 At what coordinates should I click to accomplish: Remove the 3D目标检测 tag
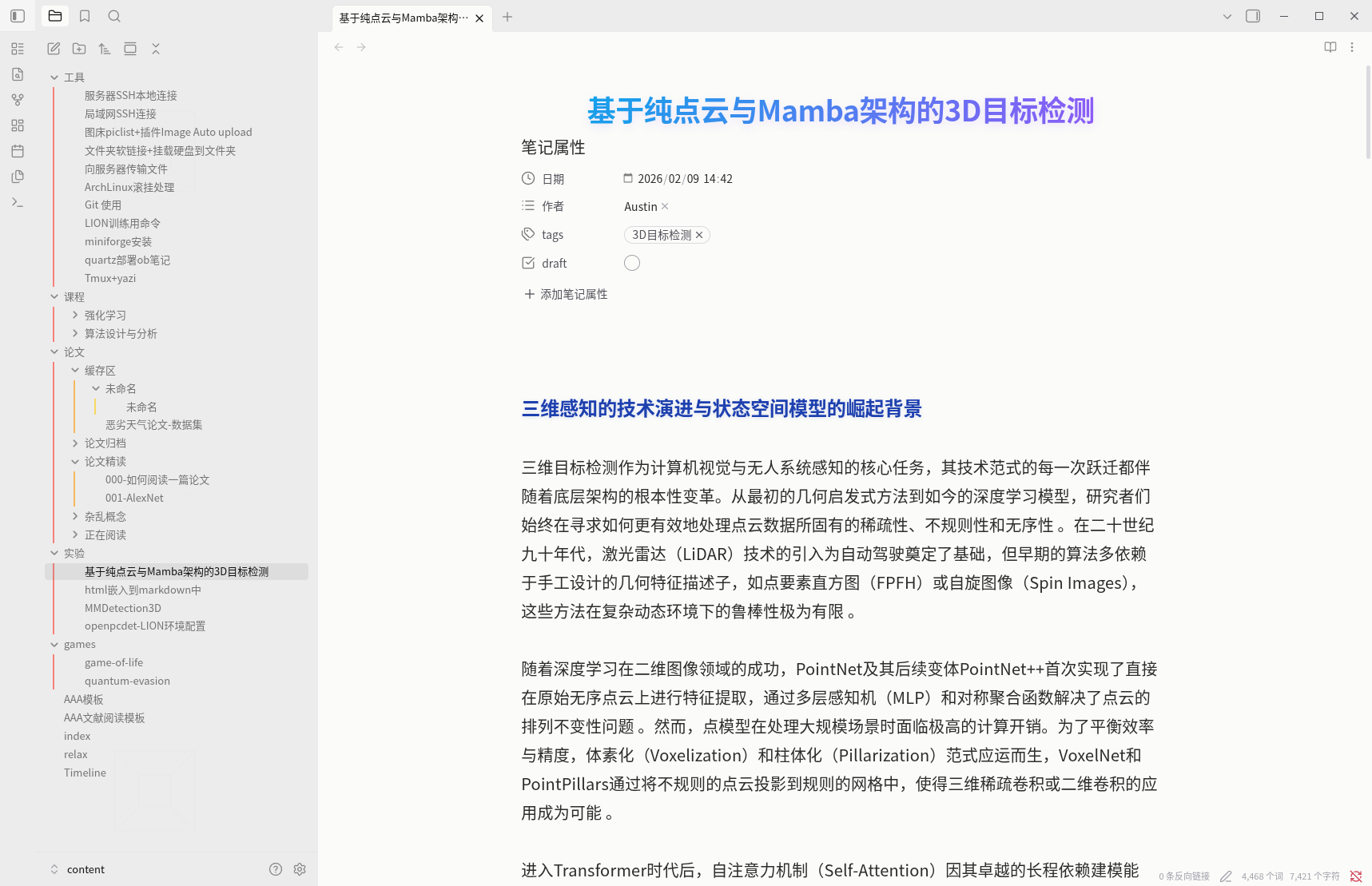coord(699,235)
